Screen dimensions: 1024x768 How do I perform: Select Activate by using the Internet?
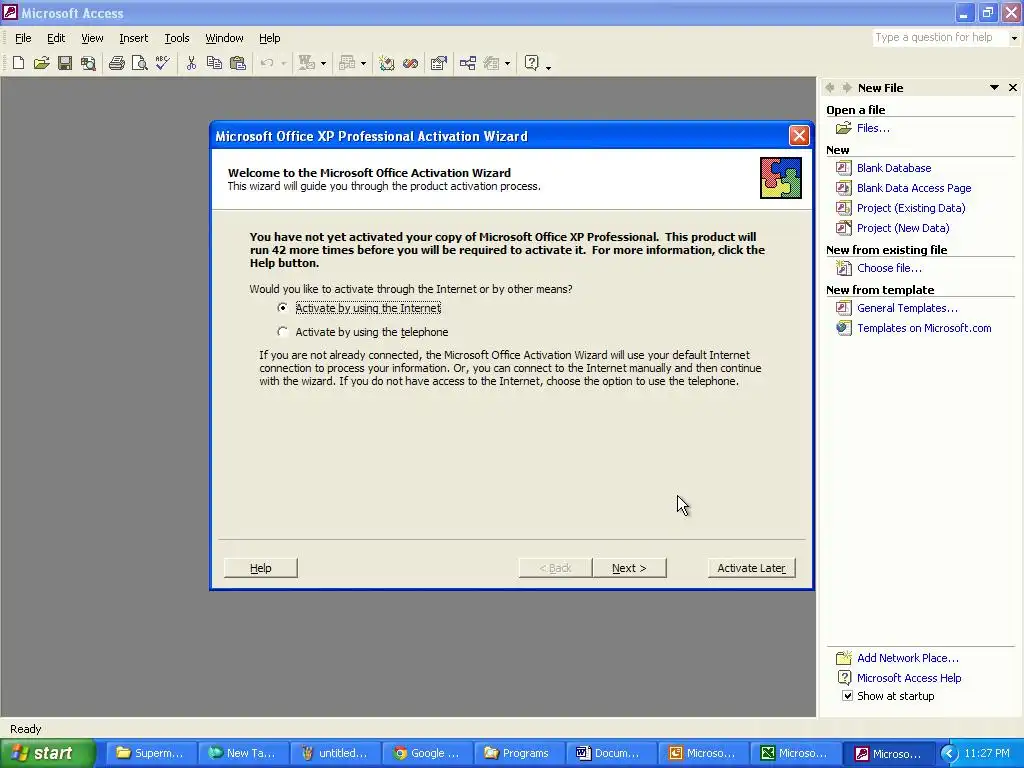point(282,308)
